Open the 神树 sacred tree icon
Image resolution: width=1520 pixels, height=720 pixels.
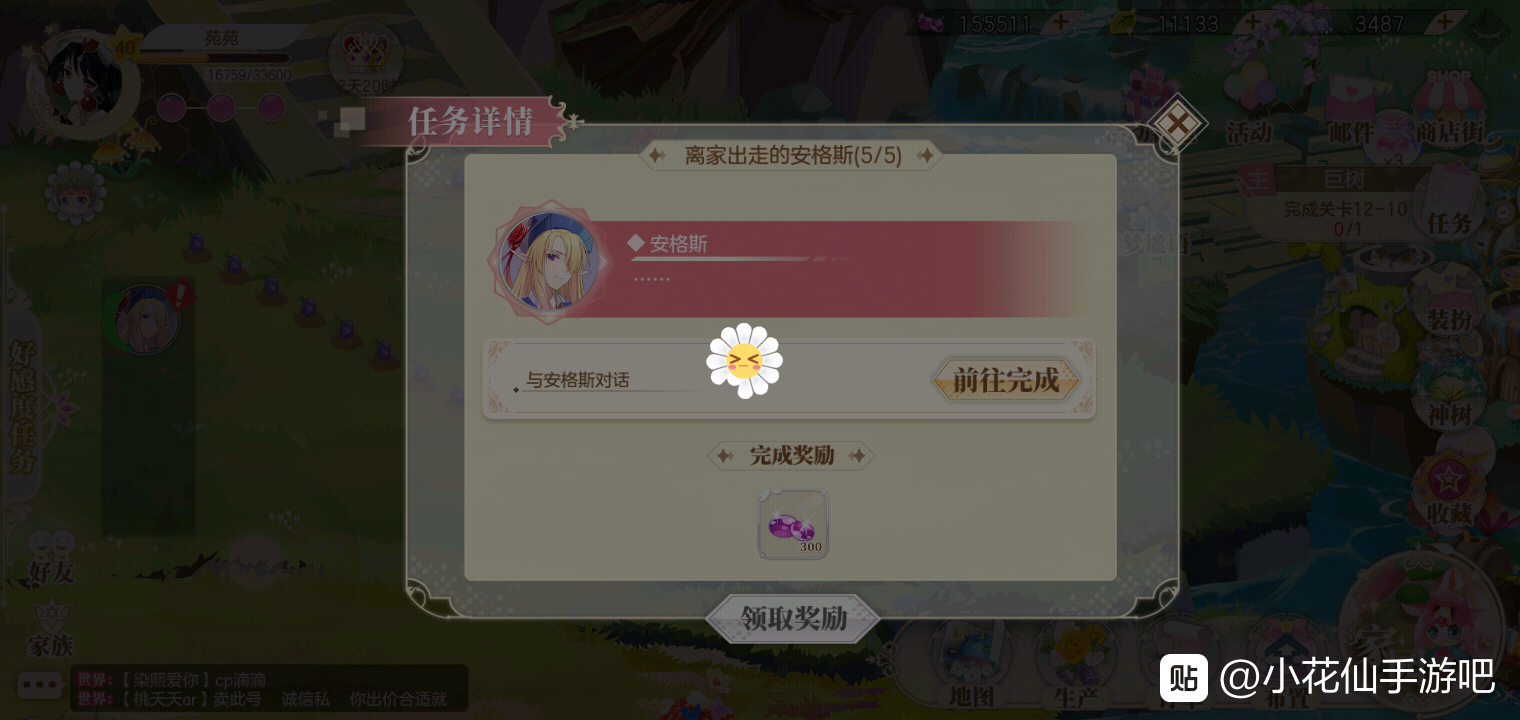(x=1449, y=395)
